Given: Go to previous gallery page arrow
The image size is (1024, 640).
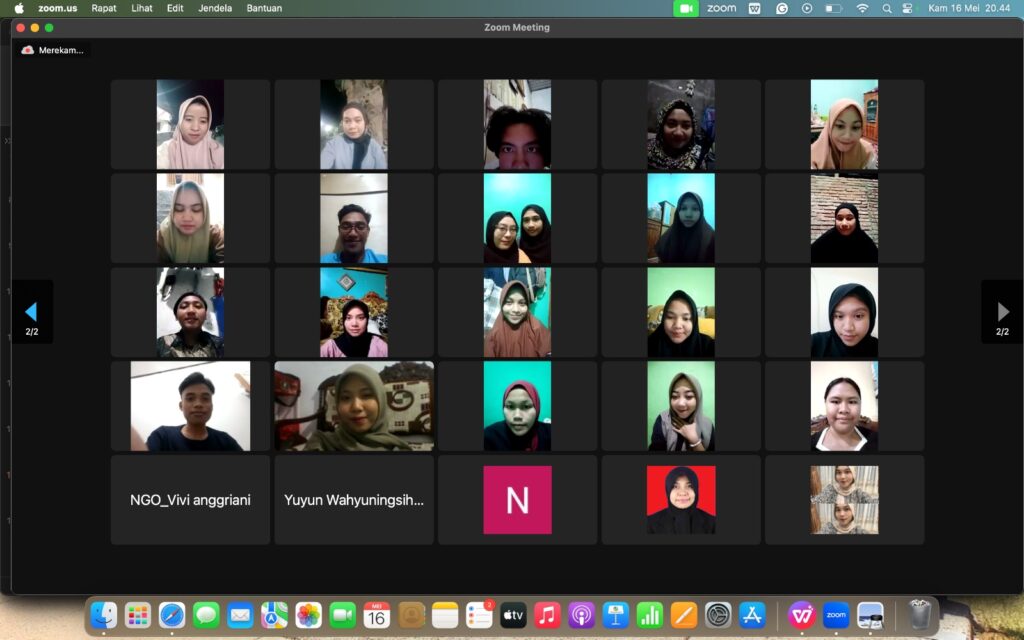Looking at the screenshot, I should [31, 312].
